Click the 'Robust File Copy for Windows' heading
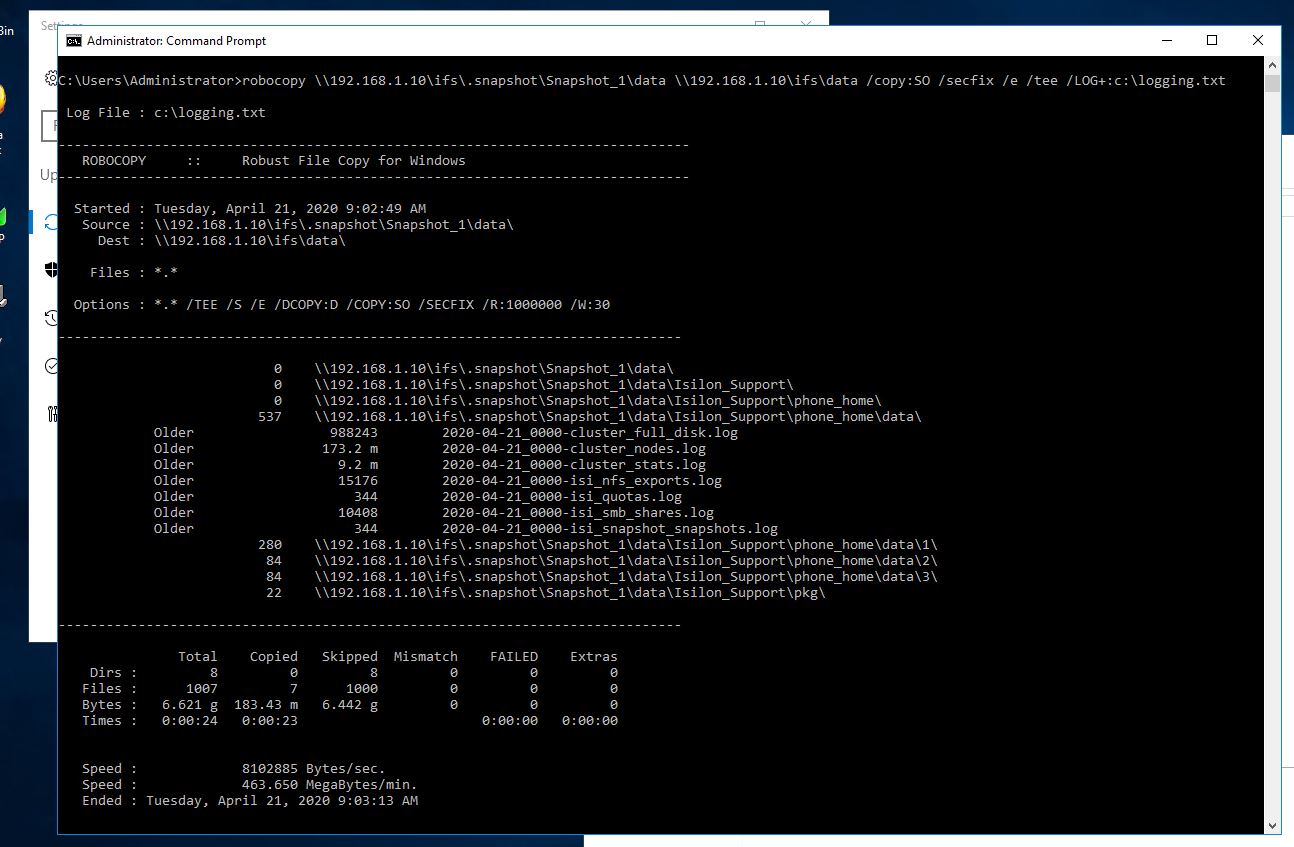Screen dimensions: 1294x847 [x=354, y=160]
